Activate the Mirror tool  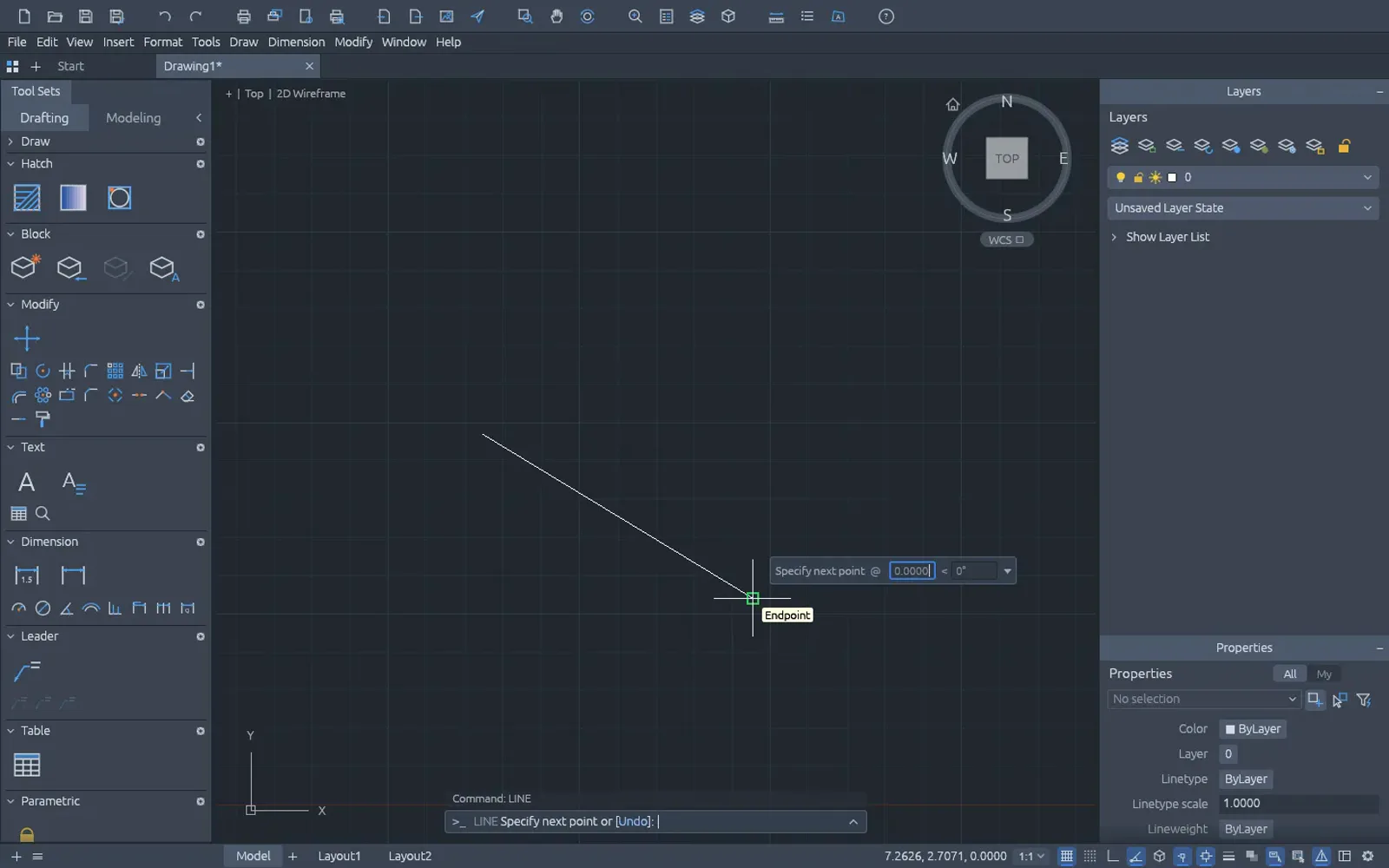pos(139,372)
